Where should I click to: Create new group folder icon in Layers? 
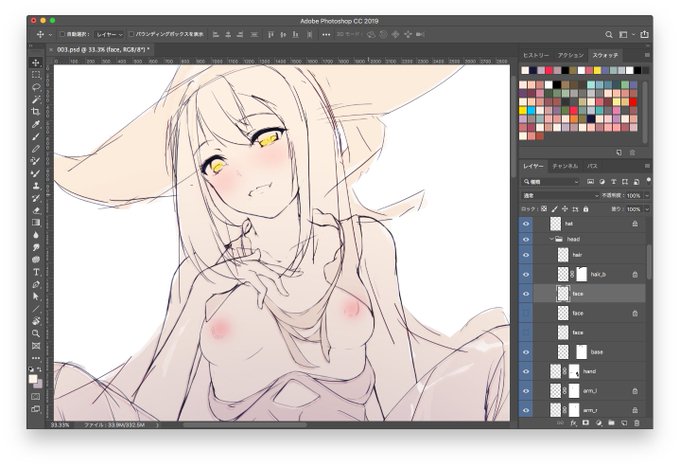pos(611,423)
